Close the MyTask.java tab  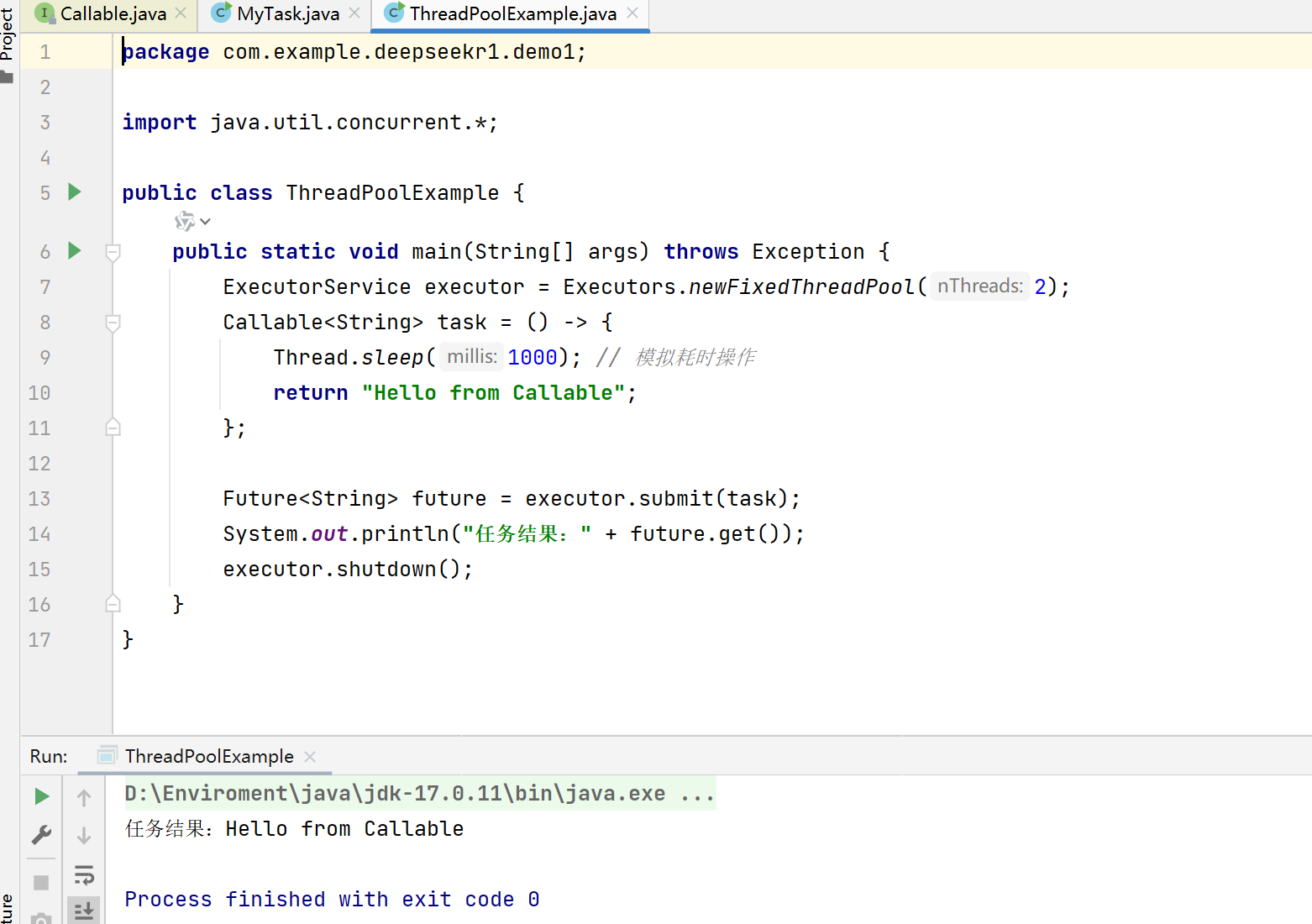coord(354,13)
